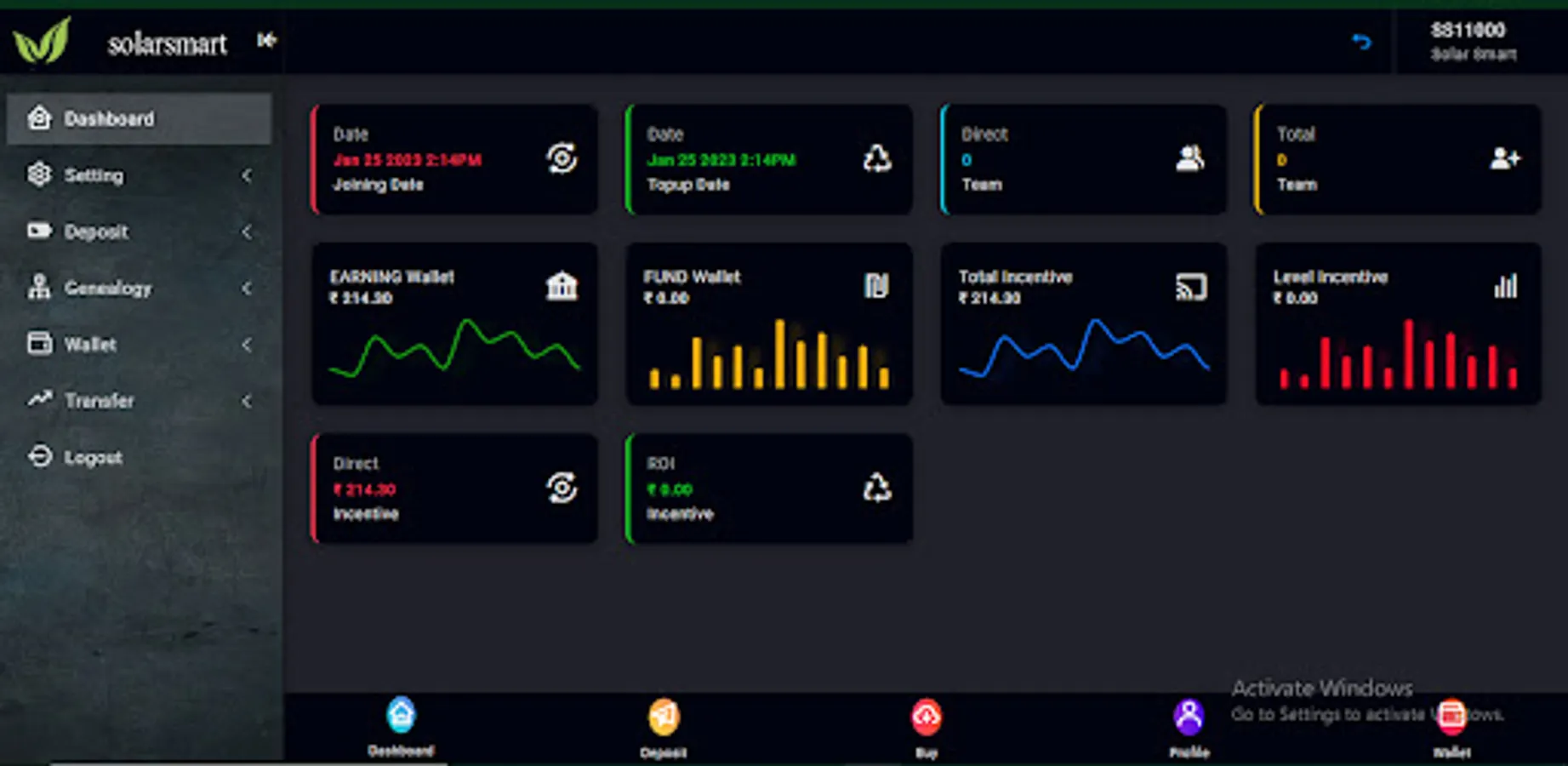The height and width of the screenshot is (766, 1568).
Task: Open the user account ID at top right
Action: (x=1468, y=31)
